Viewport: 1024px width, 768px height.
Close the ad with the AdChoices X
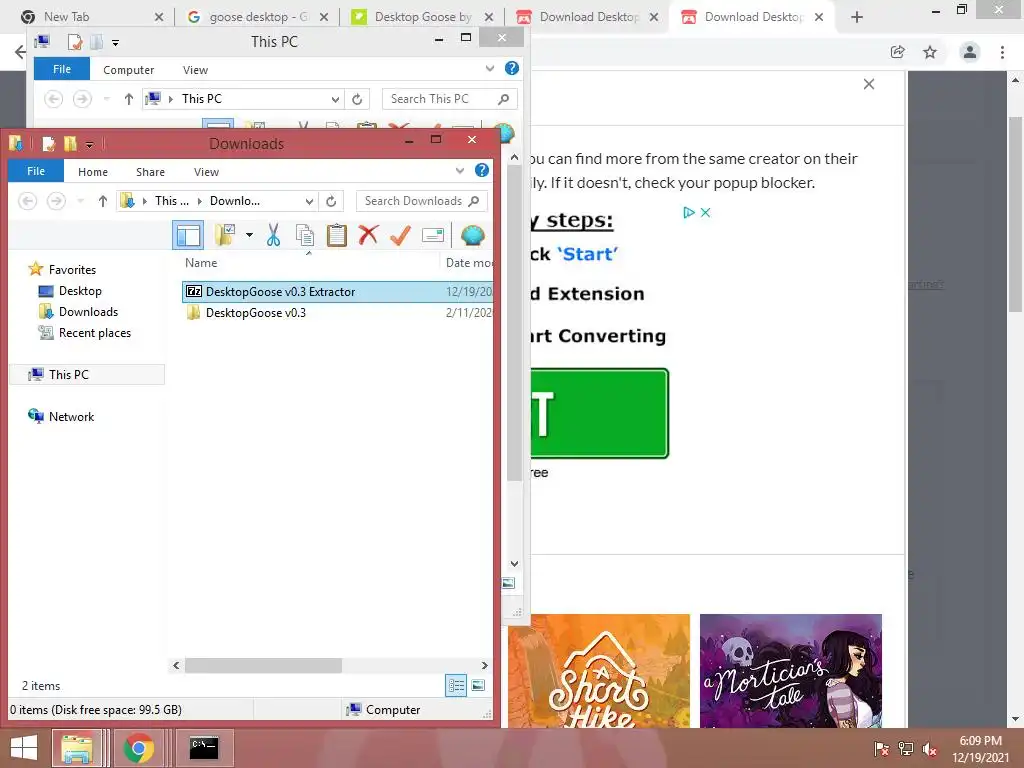pyautogui.click(x=705, y=212)
